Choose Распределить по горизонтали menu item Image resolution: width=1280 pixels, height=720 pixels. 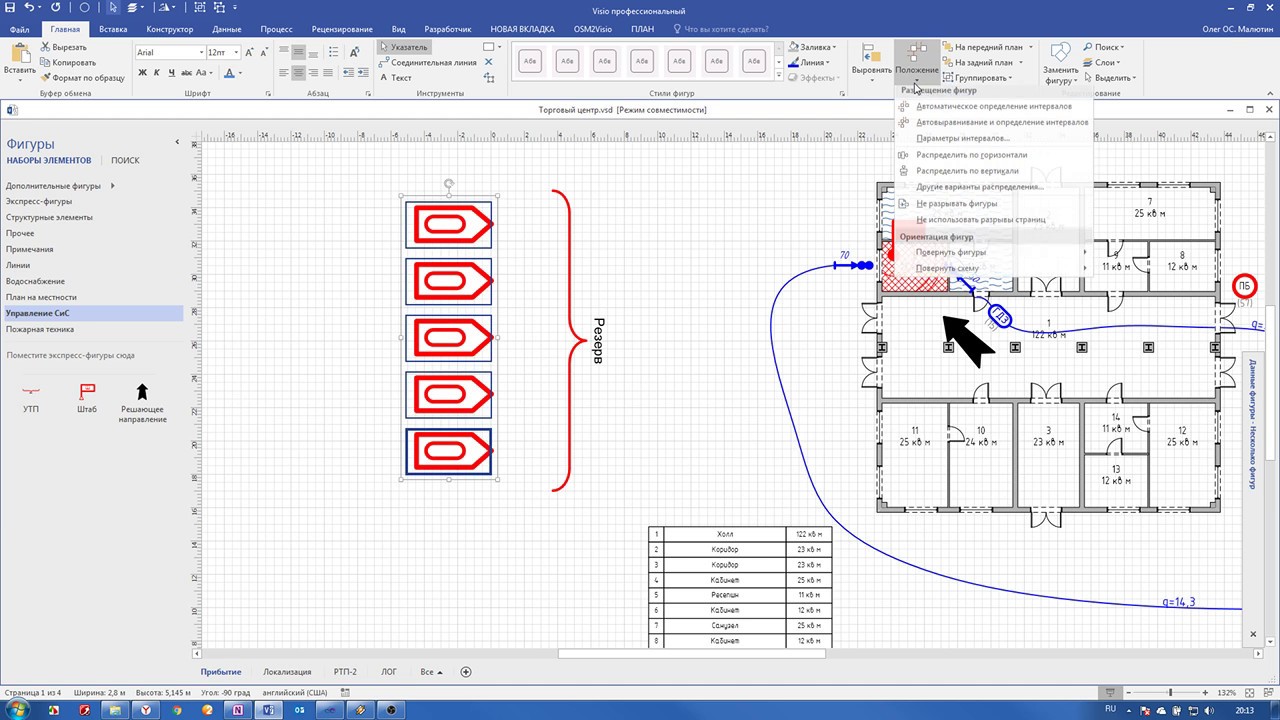point(971,155)
